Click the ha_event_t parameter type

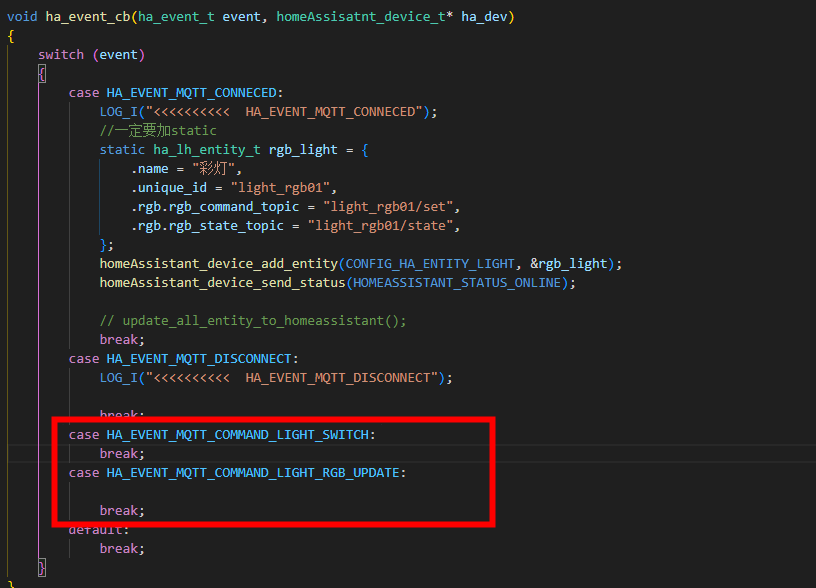click(176, 17)
